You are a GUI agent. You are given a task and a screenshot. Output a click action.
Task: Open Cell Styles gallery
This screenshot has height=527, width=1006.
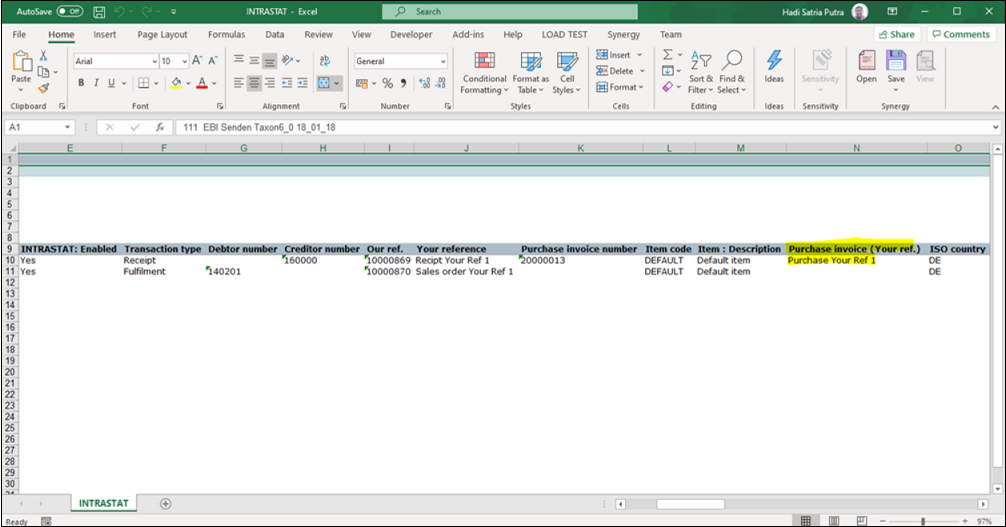567,73
